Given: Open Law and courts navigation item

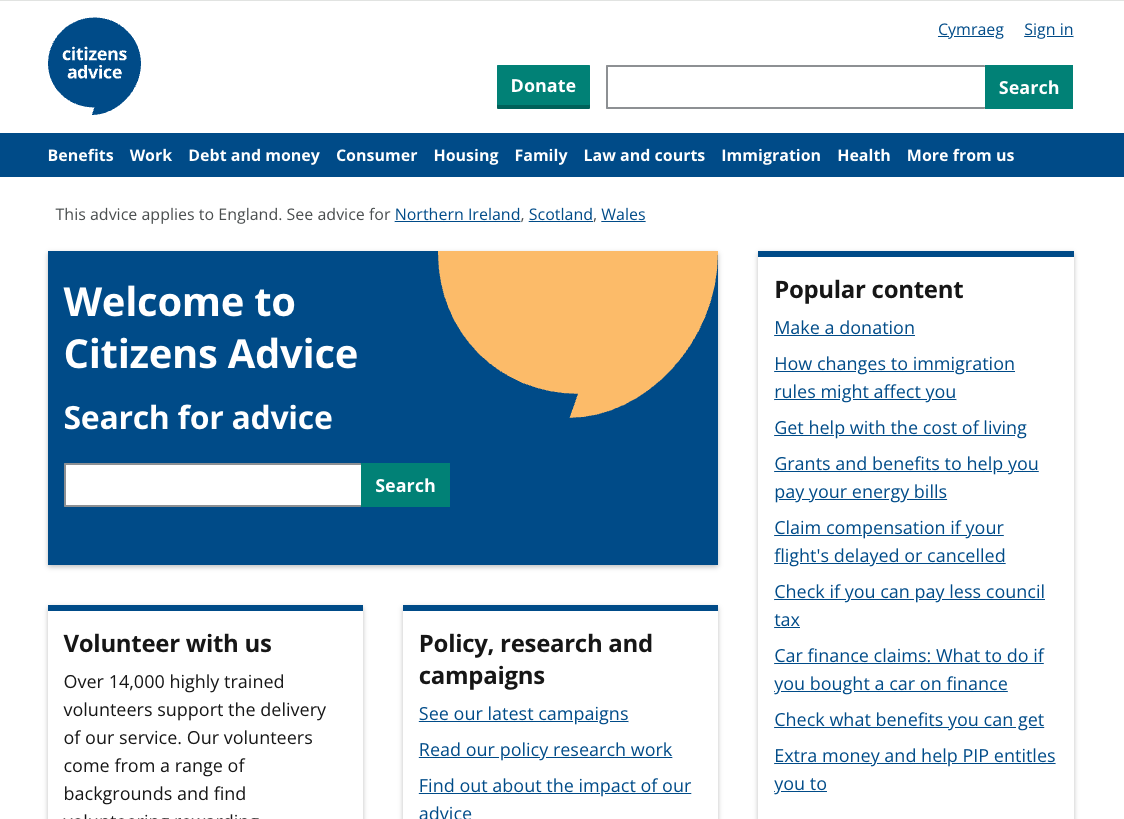Looking at the screenshot, I should click(x=644, y=155).
